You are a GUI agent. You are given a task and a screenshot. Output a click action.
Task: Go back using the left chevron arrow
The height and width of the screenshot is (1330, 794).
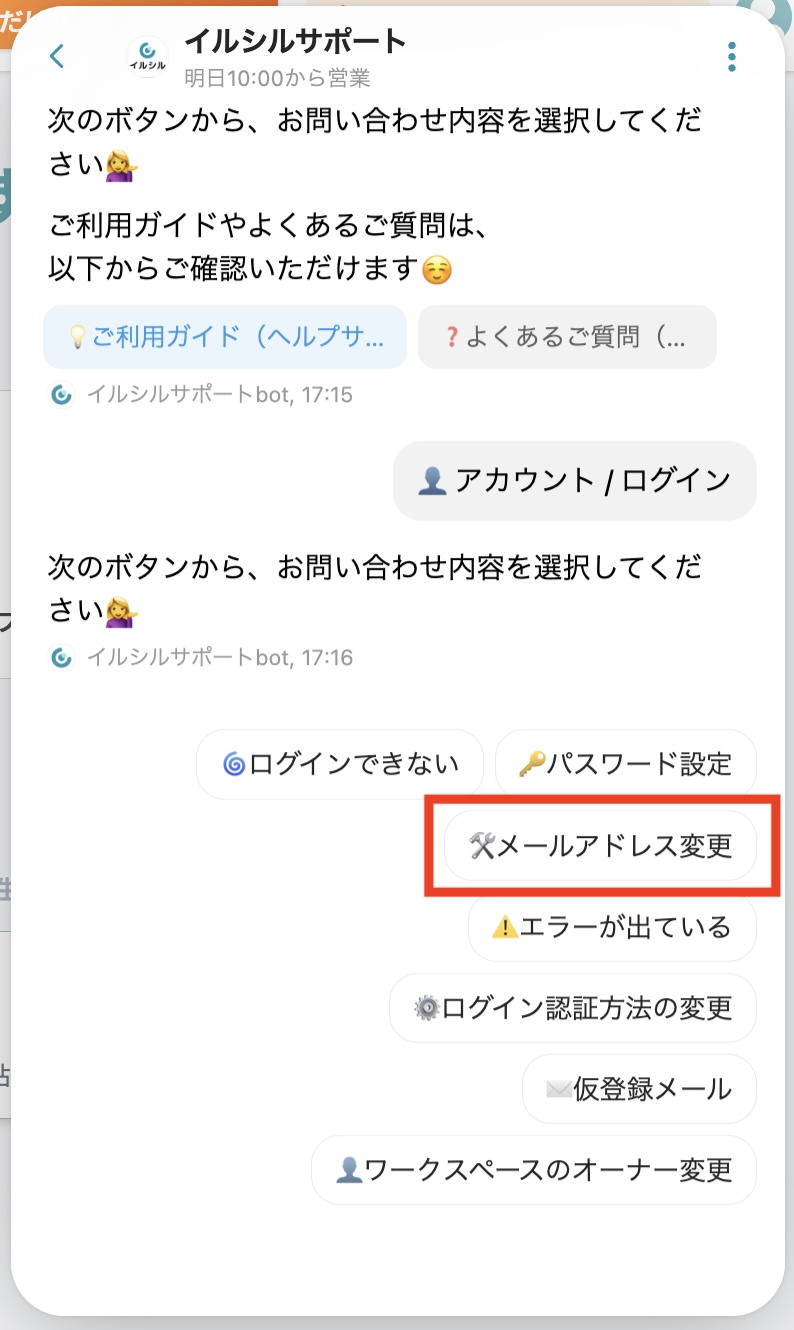[57, 56]
